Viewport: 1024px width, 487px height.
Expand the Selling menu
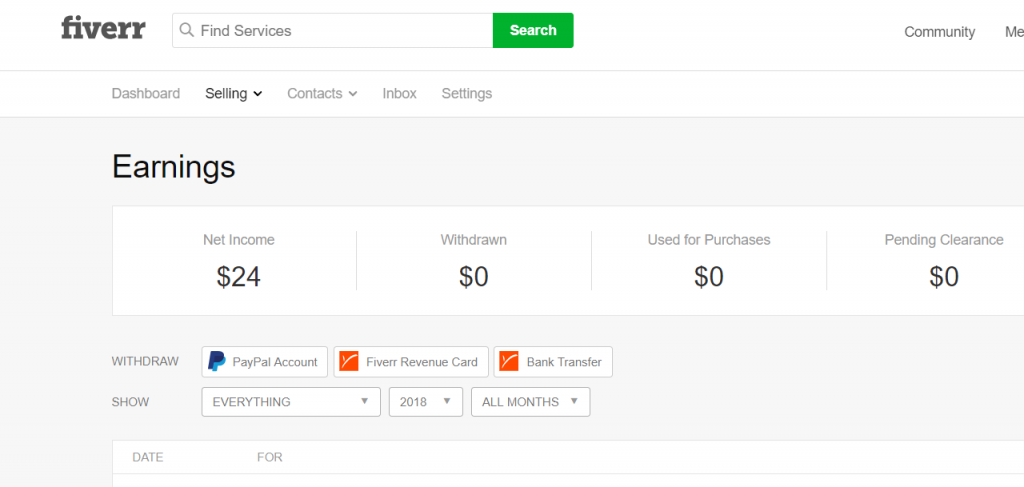tap(234, 93)
